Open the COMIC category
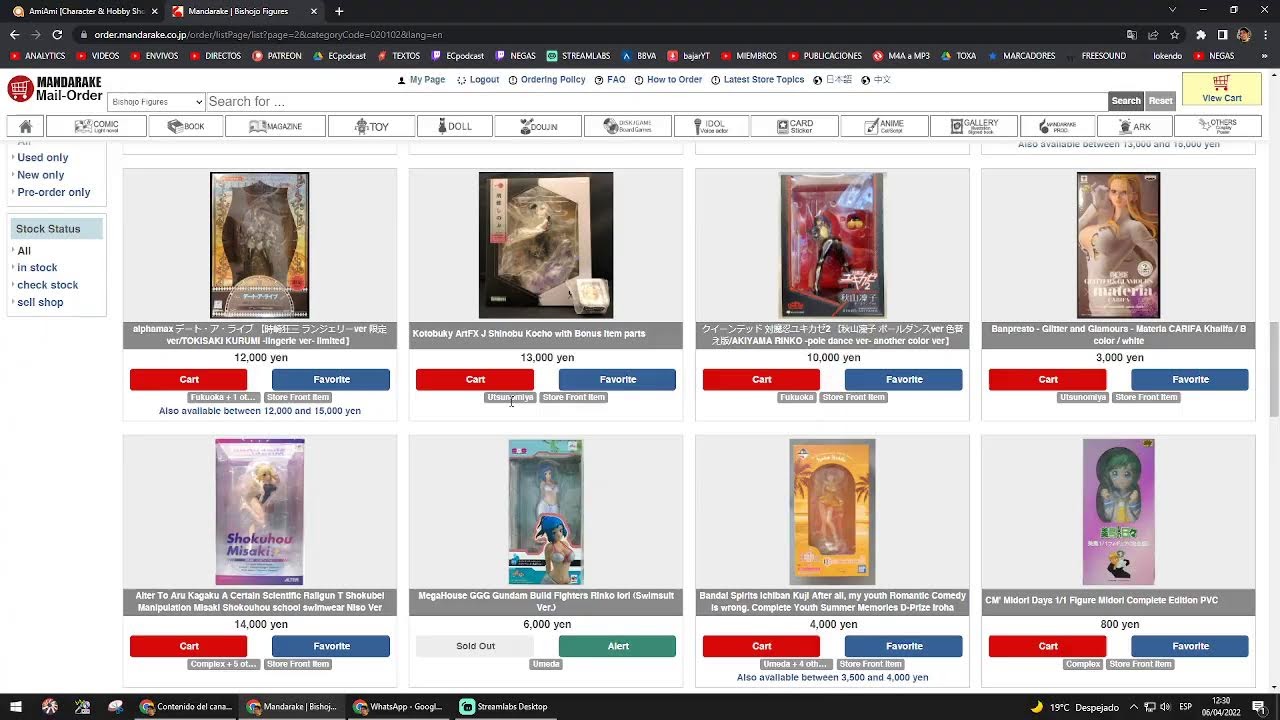1280x720 pixels. tap(96, 126)
